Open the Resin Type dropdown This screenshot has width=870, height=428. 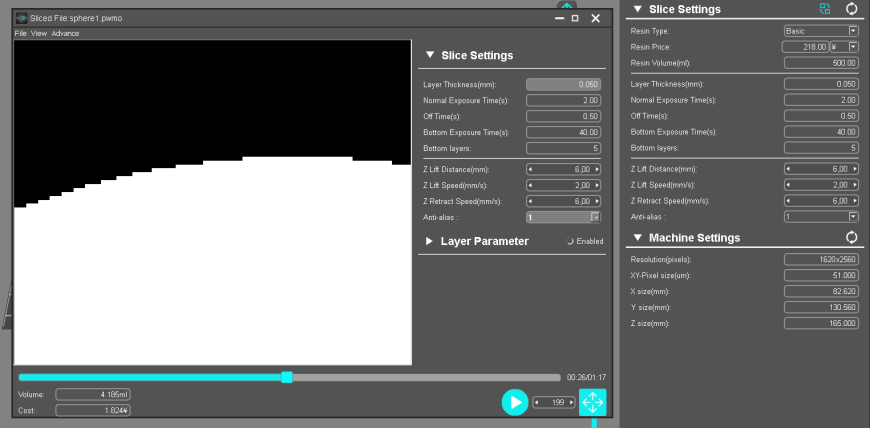(853, 31)
